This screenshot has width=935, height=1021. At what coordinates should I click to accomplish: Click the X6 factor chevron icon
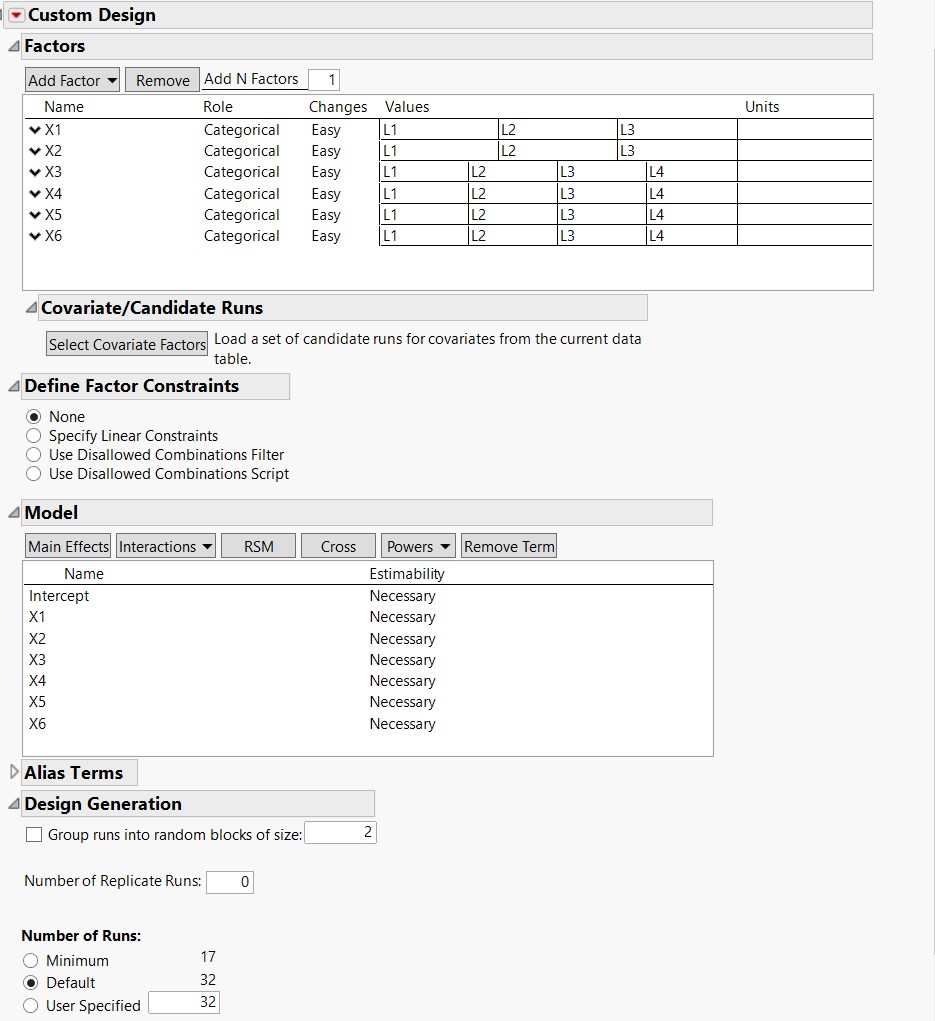[35, 236]
